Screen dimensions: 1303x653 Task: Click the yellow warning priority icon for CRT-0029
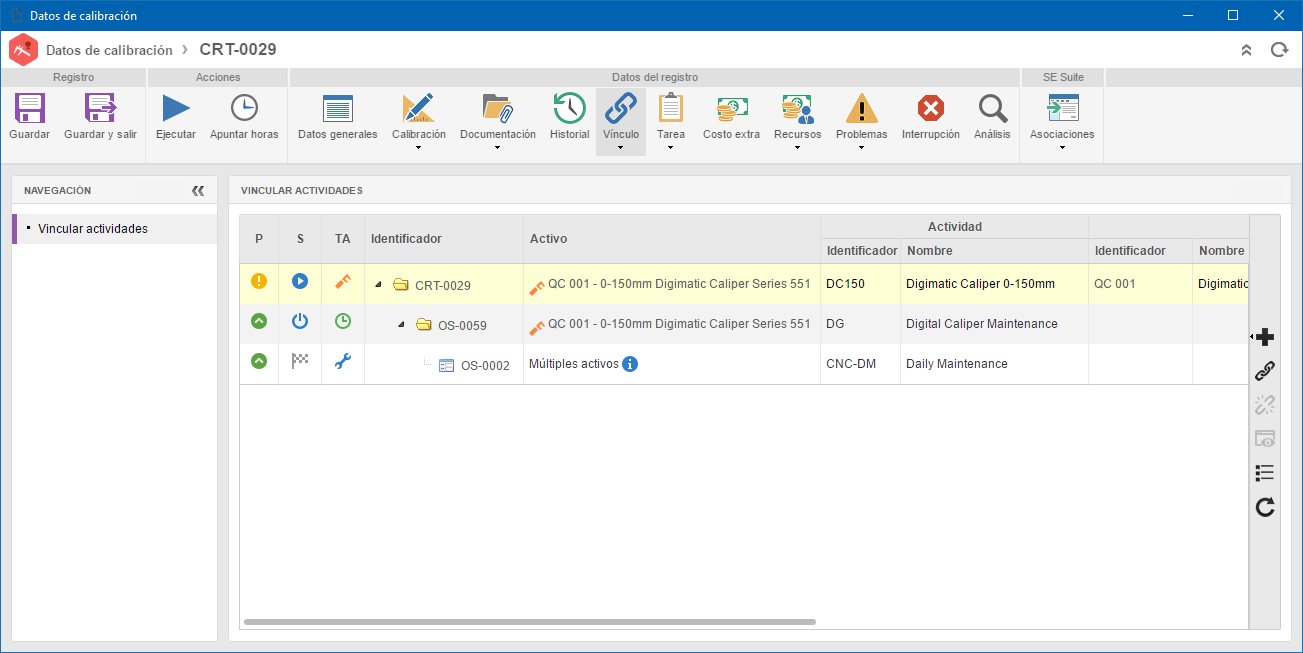pyautogui.click(x=259, y=281)
